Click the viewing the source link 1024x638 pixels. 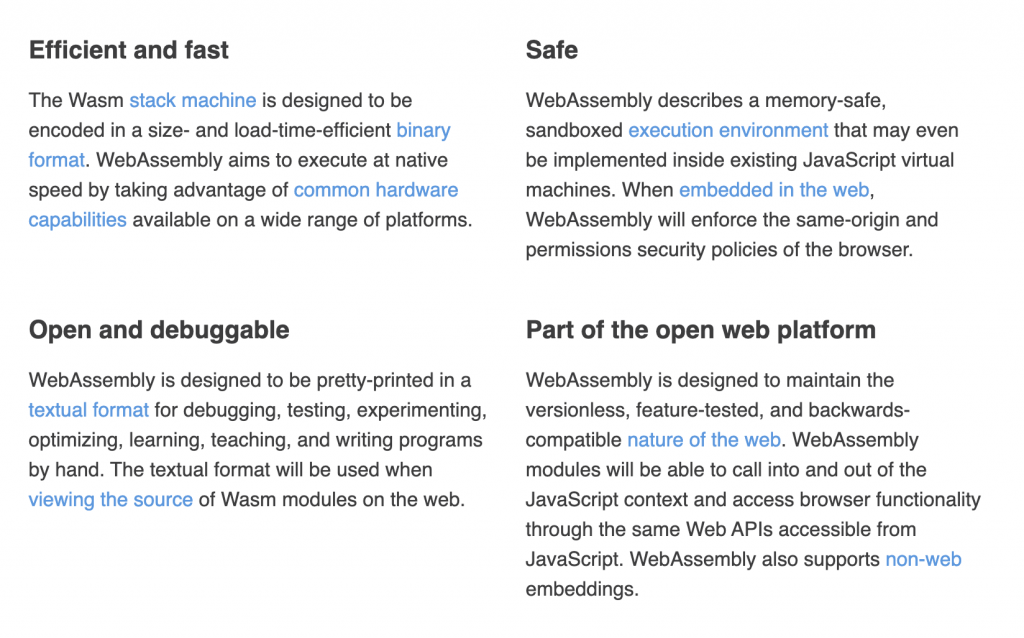[x=110, y=500]
